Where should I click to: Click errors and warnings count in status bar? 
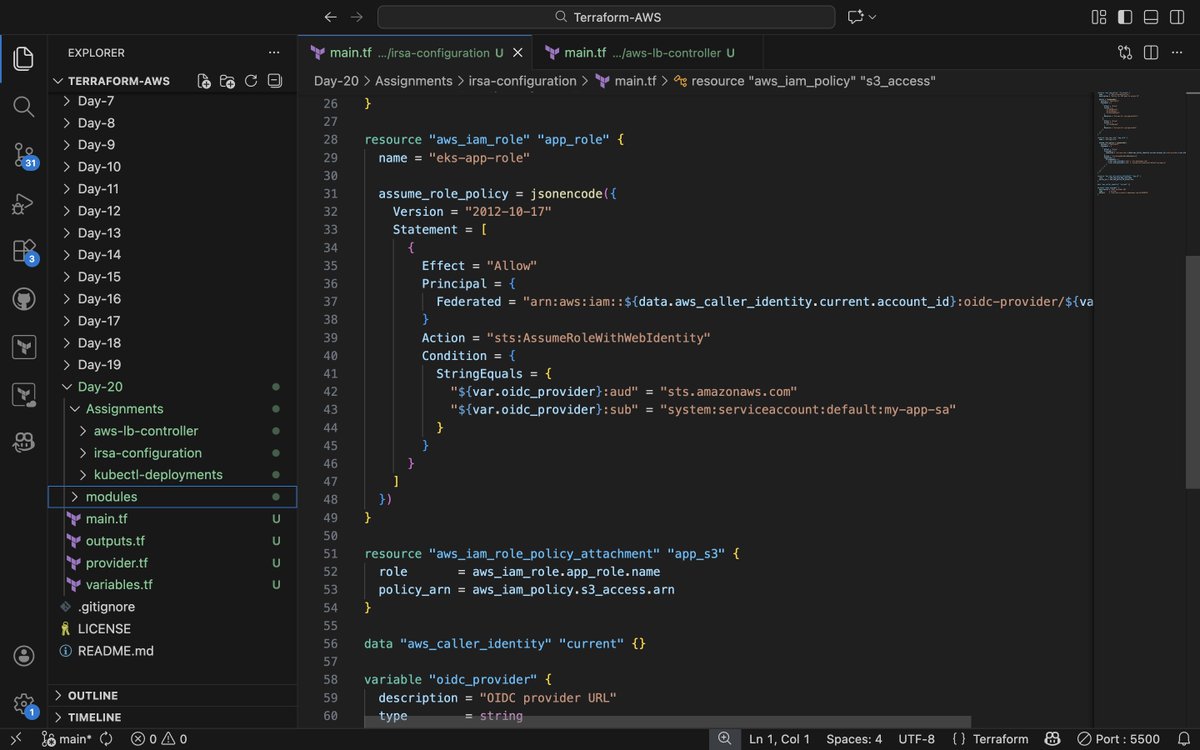(x=158, y=739)
